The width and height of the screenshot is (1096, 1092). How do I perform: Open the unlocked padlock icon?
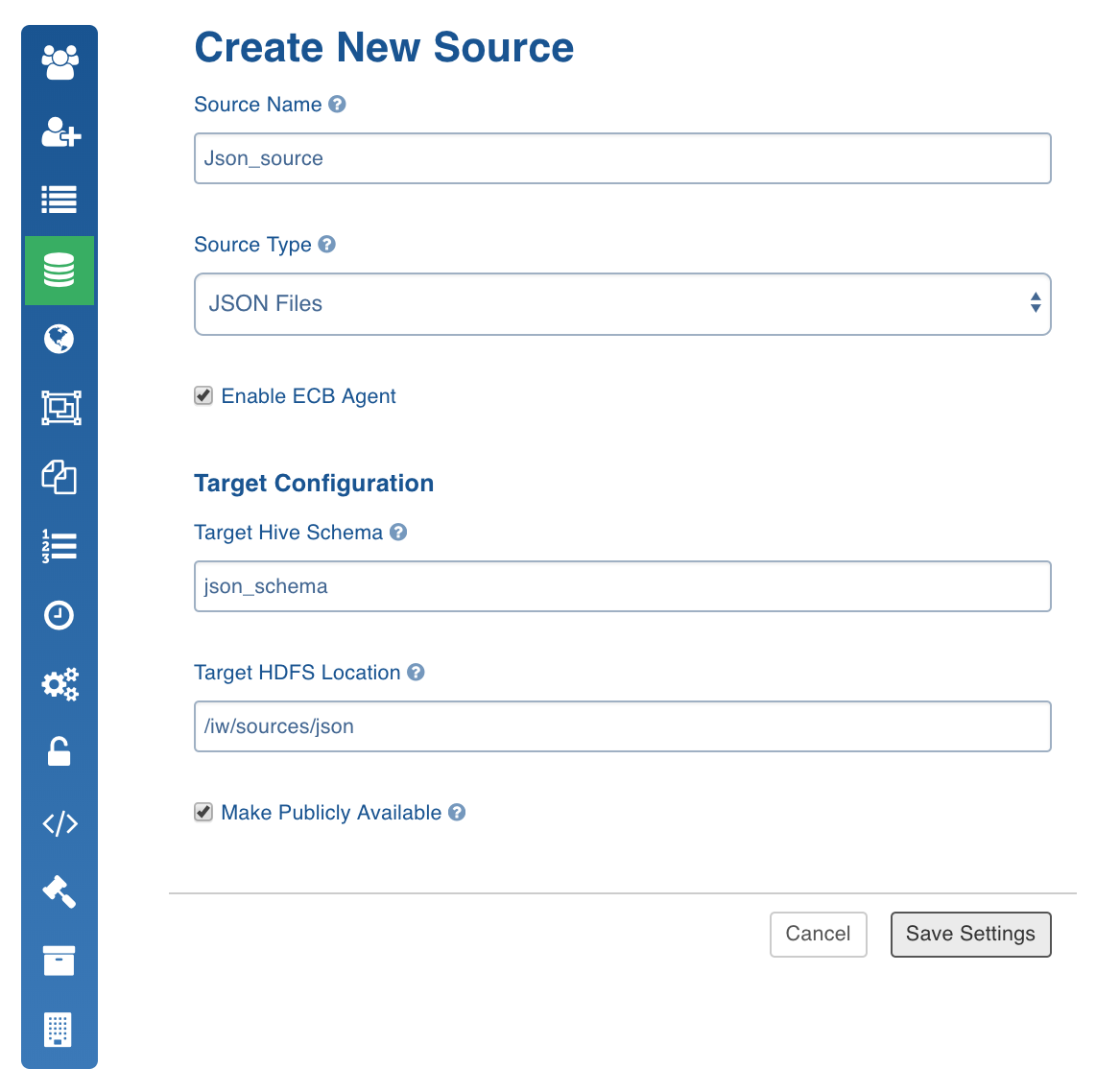coord(59,751)
